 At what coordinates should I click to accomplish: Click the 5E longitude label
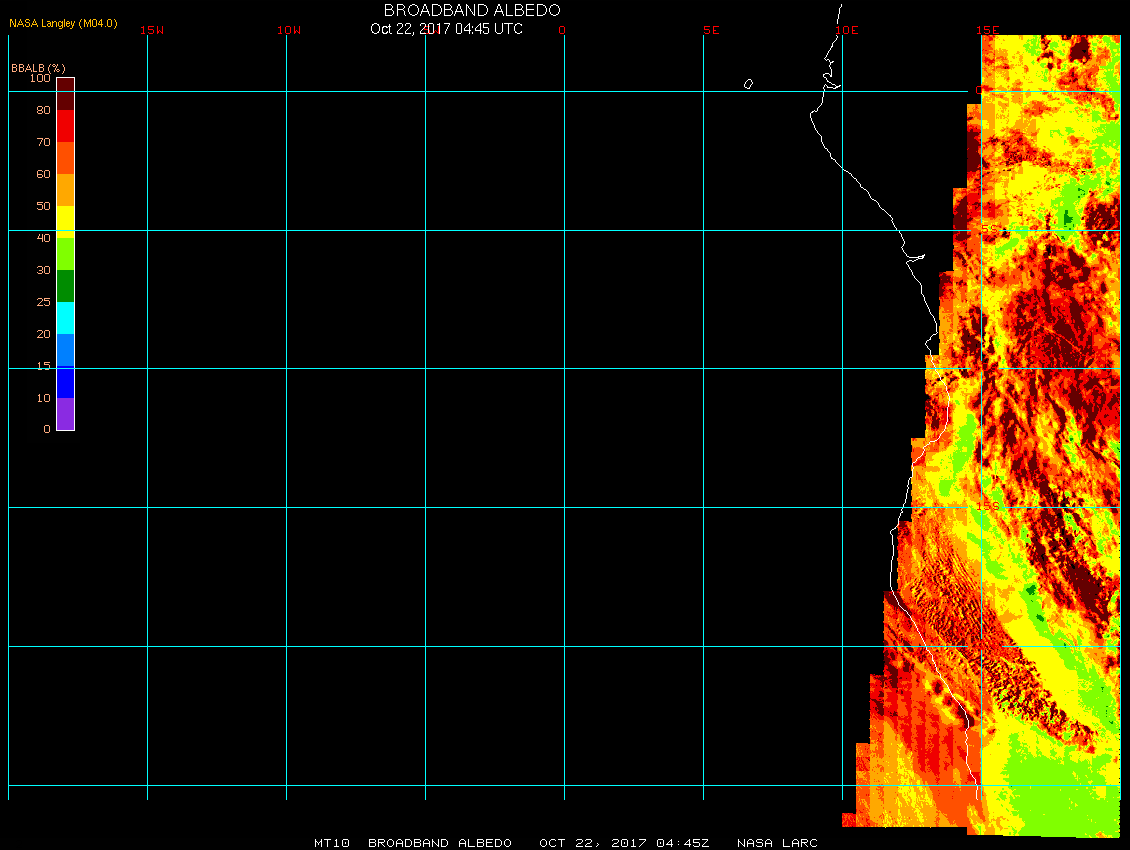tap(711, 30)
